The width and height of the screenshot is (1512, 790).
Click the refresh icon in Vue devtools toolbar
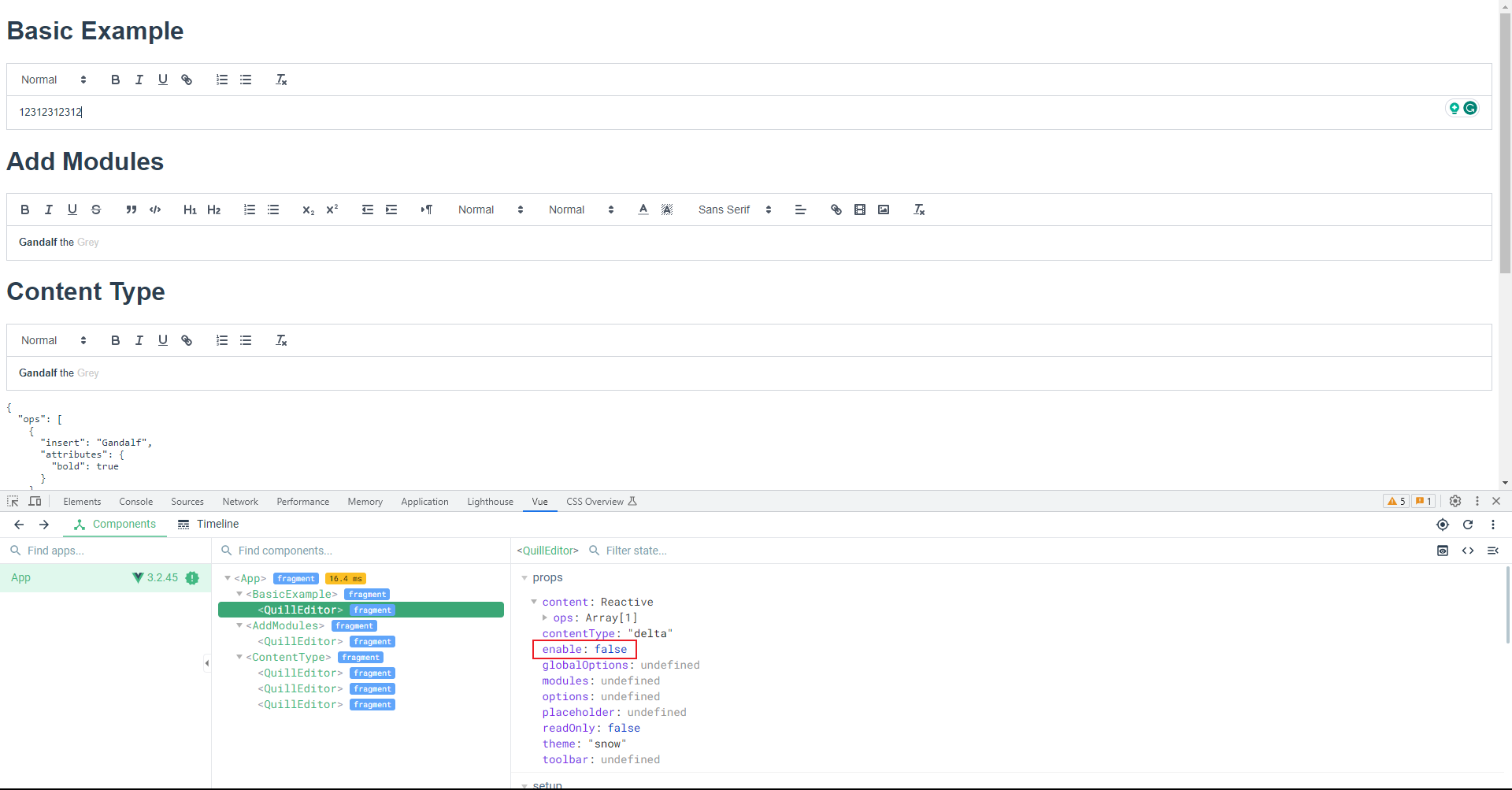point(1468,524)
